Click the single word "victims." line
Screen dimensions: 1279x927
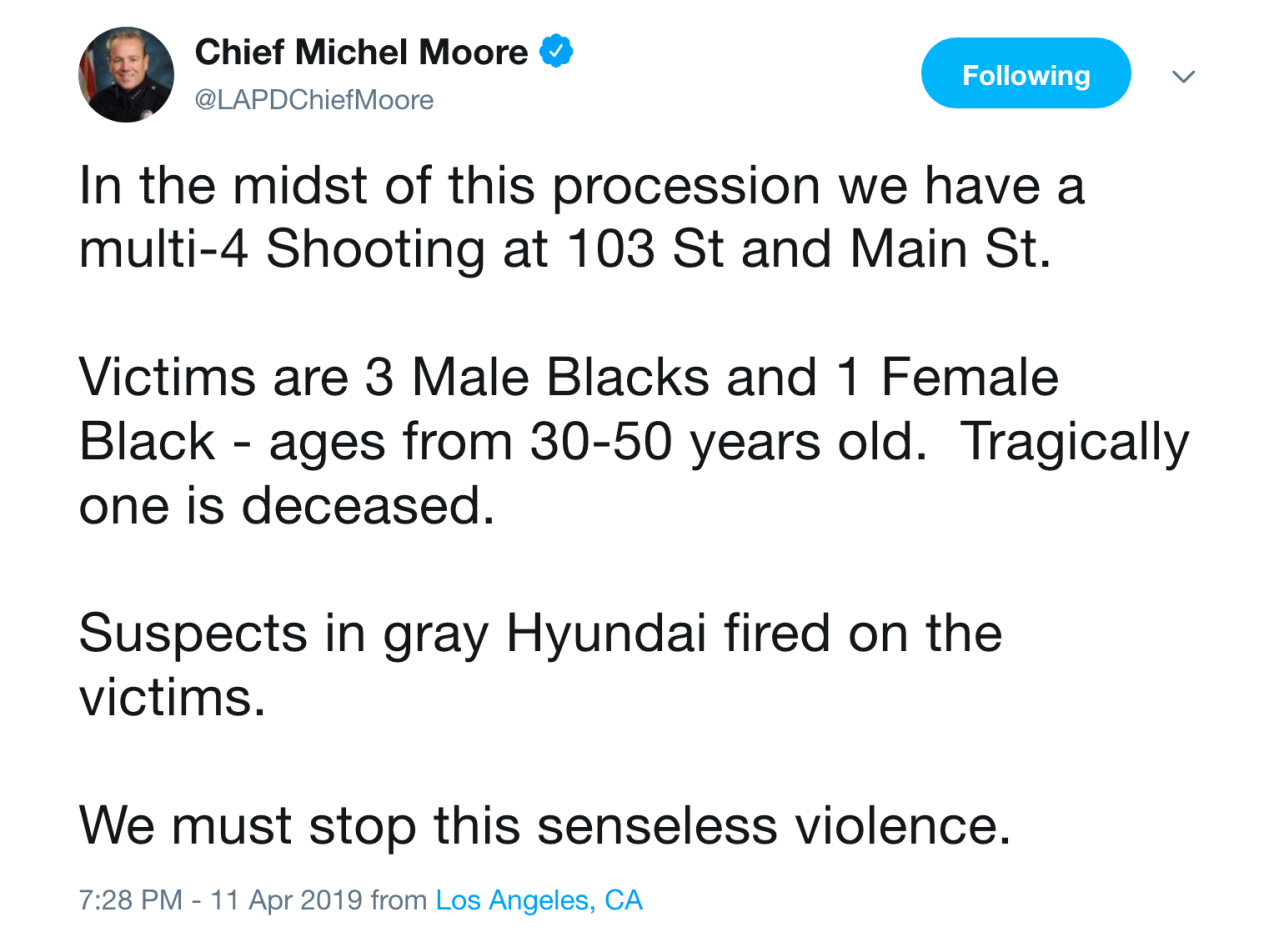click(172, 698)
